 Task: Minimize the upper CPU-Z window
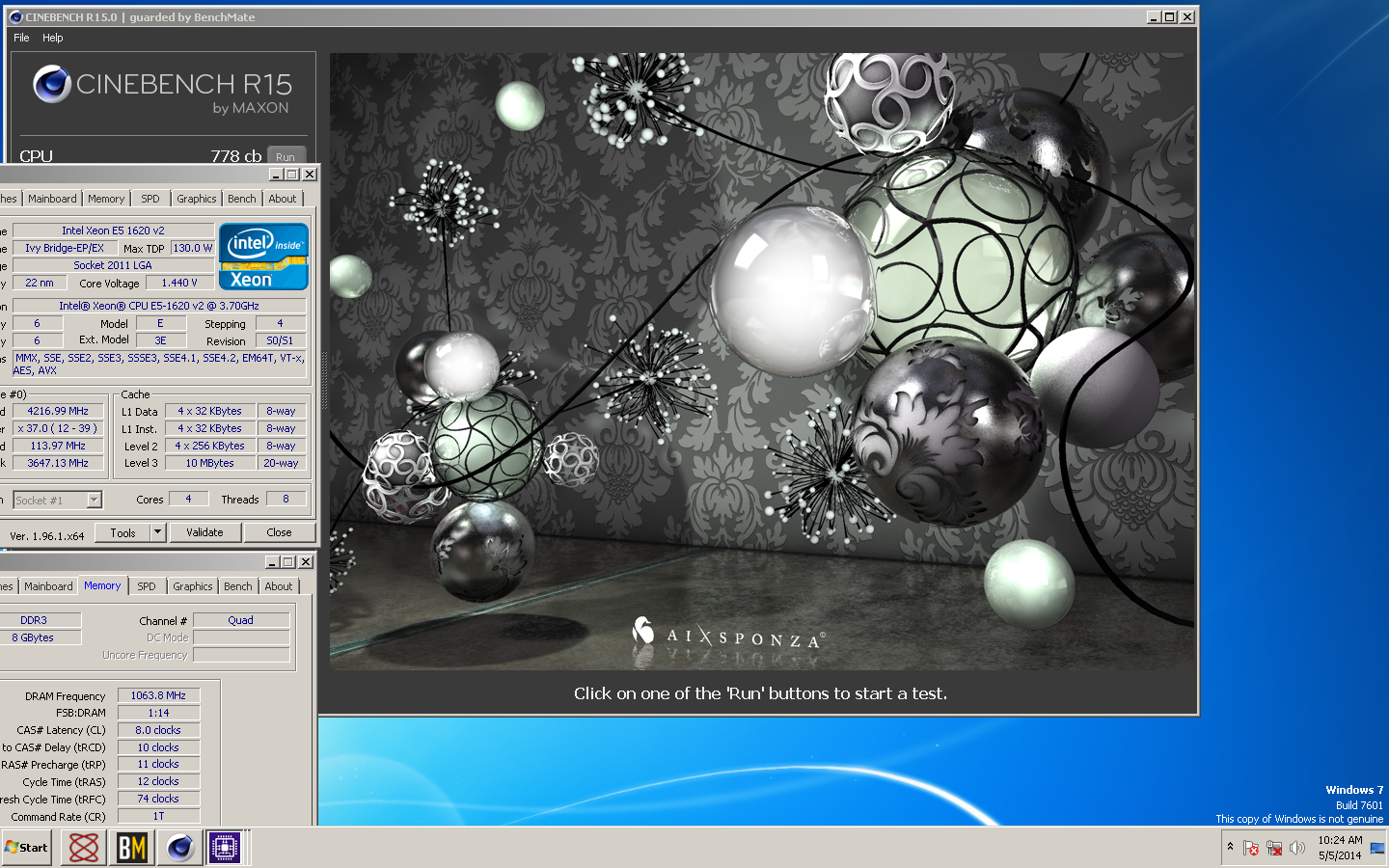click(276, 175)
